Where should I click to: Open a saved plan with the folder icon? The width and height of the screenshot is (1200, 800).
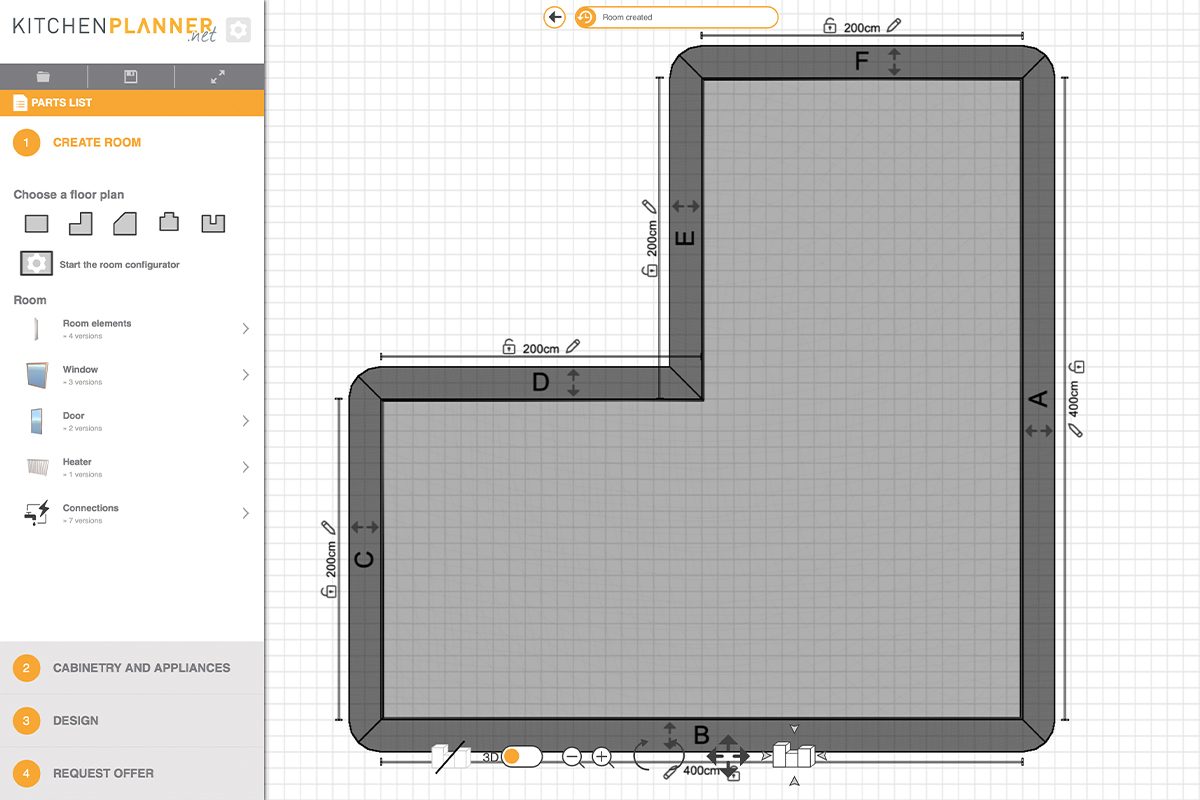tap(42, 77)
